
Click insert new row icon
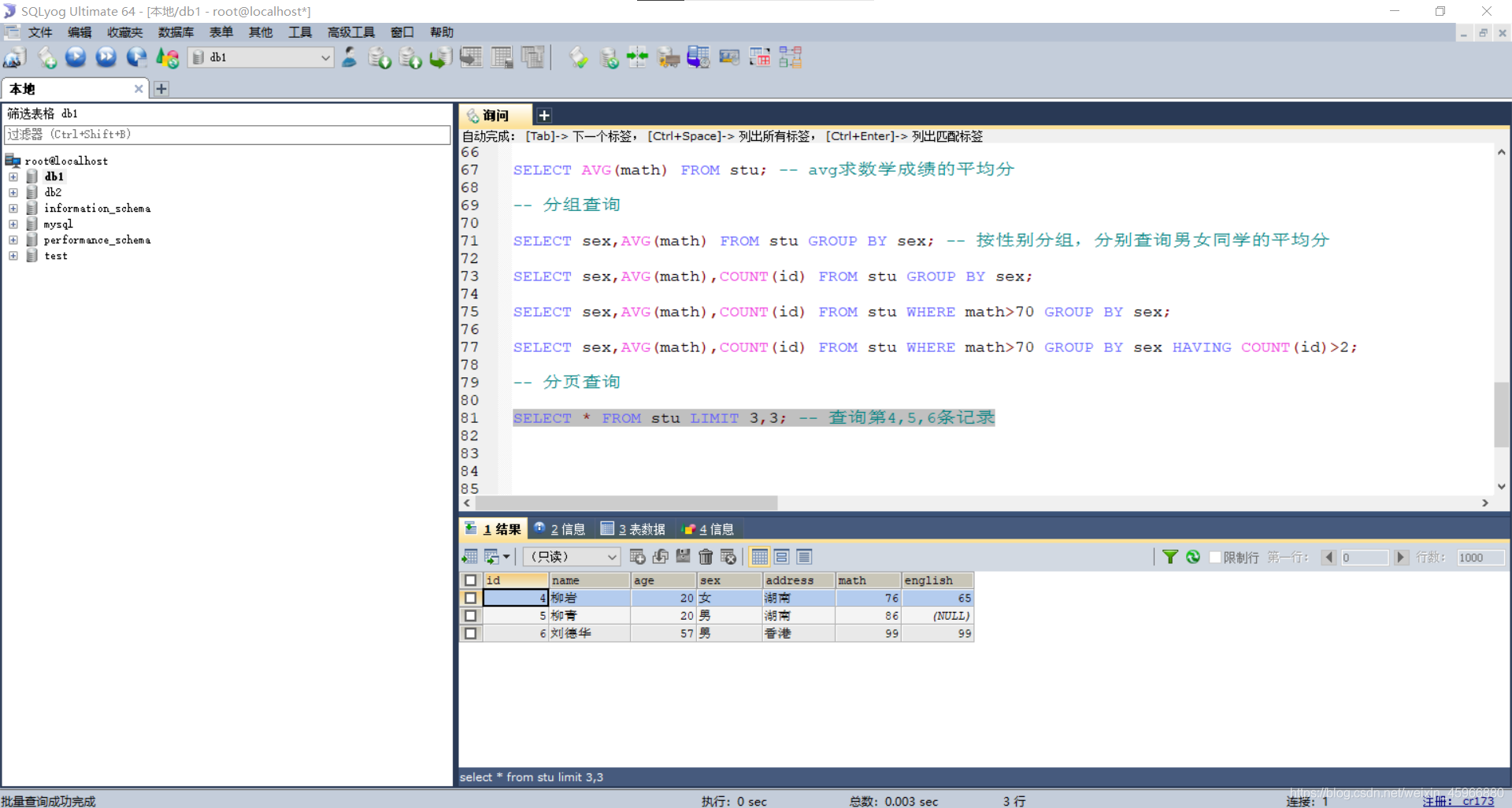pos(638,557)
